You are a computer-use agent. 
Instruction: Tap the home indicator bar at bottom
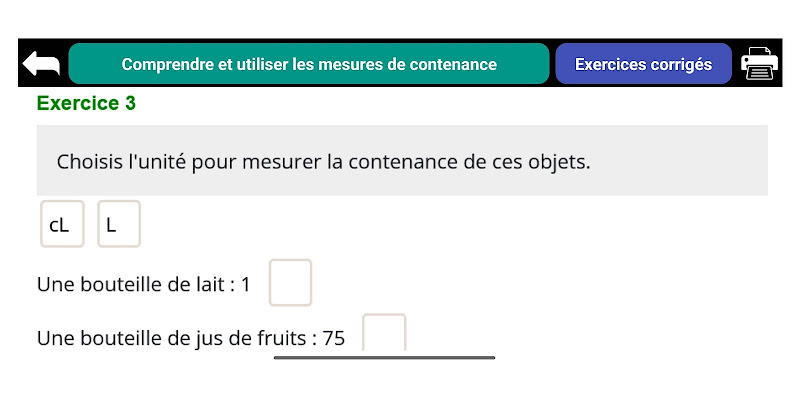(x=384, y=358)
